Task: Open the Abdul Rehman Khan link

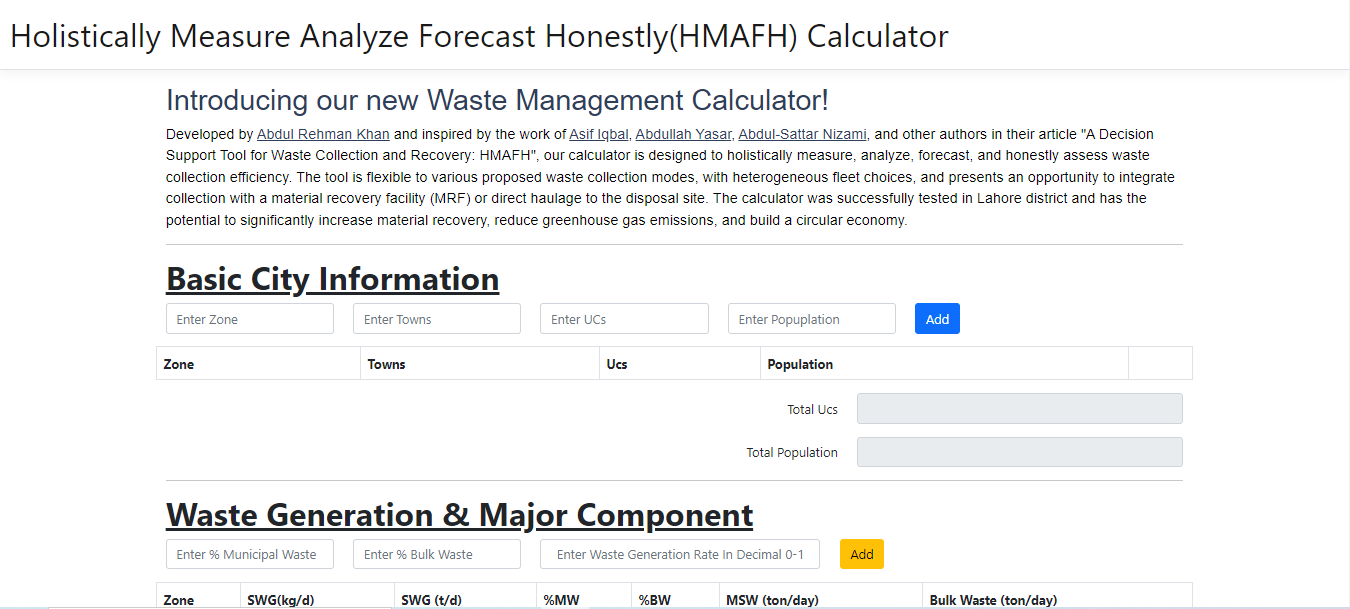Action: [x=323, y=134]
